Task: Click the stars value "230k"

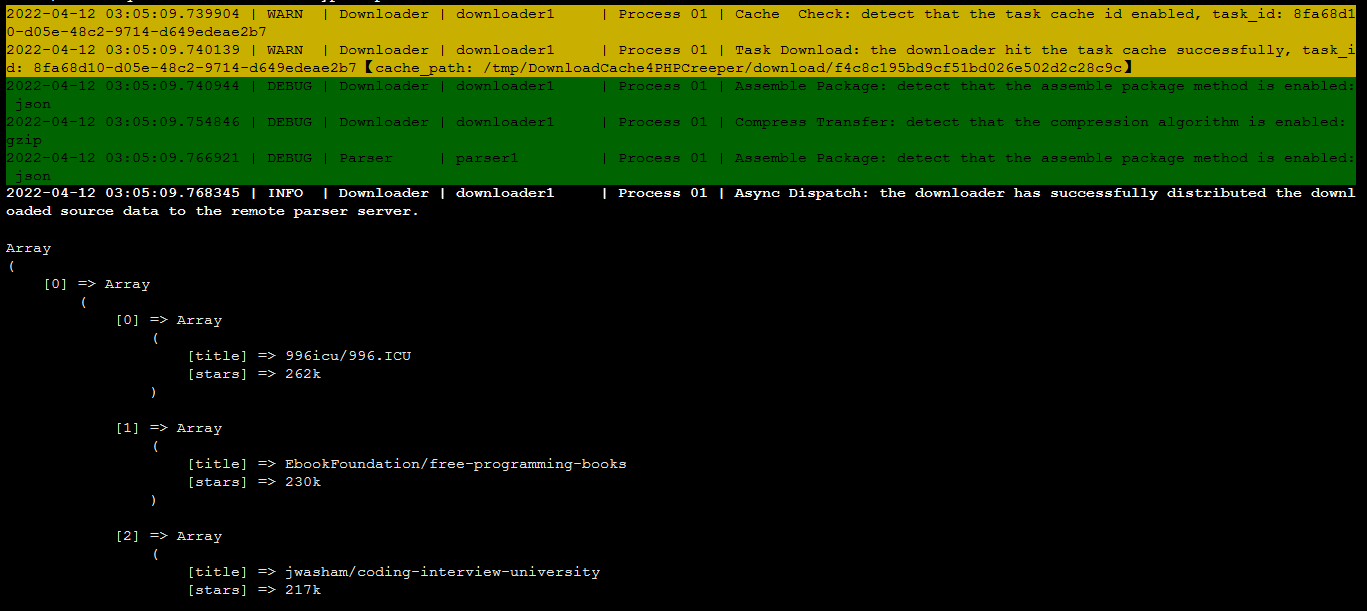Action: pos(303,482)
